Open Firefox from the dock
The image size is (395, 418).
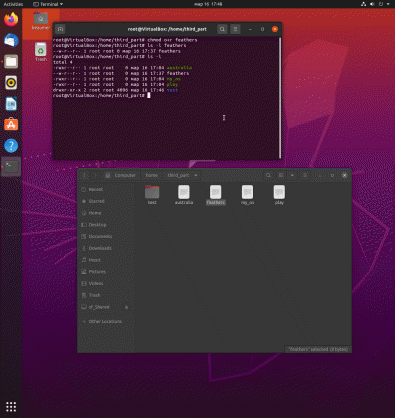11,19
